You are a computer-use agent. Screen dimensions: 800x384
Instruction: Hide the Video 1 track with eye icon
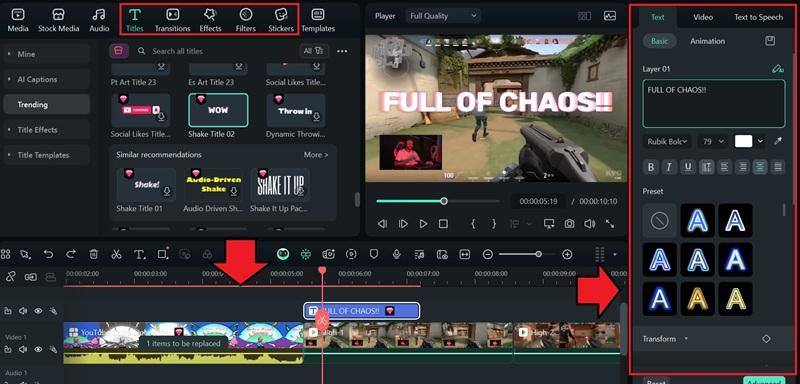click(x=38, y=349)
